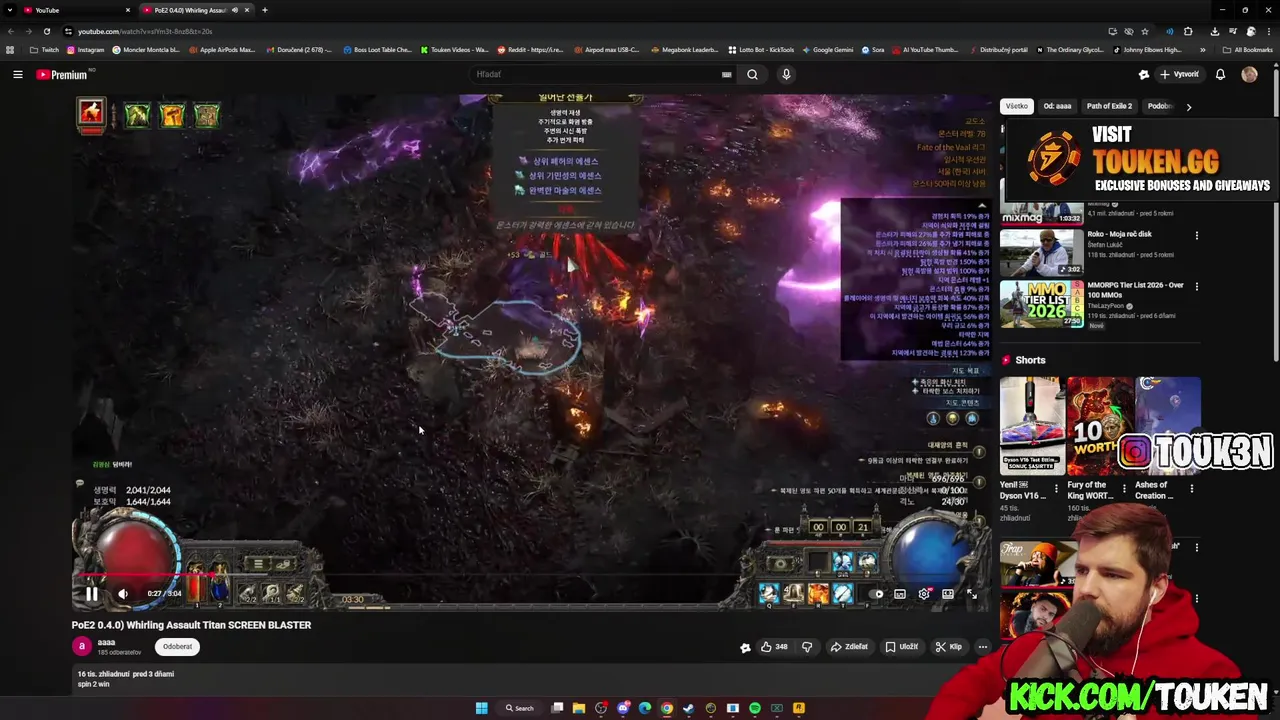
Task: Show more filter chips with right arrow
Action: [x=1188, y=106]
